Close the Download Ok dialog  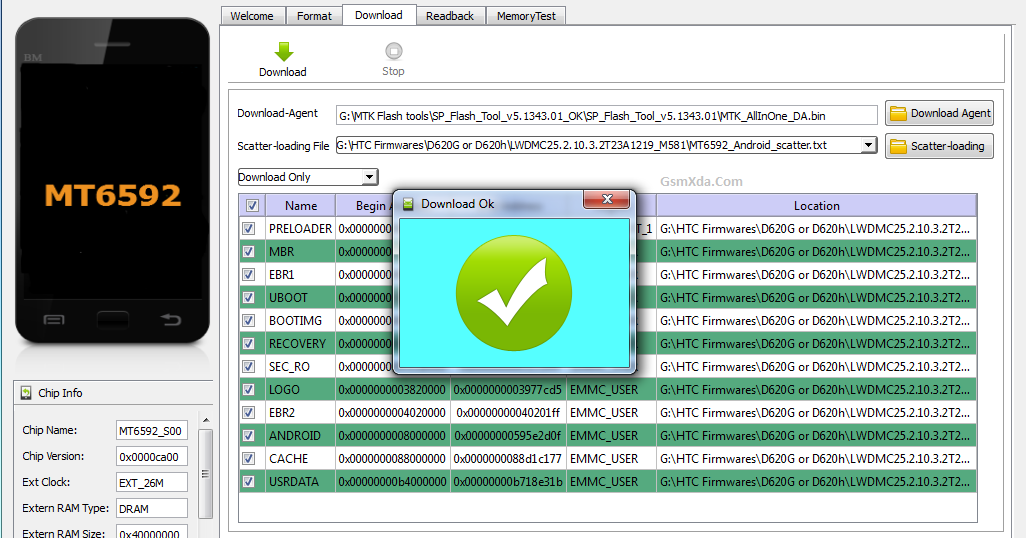tap(607, 200)
